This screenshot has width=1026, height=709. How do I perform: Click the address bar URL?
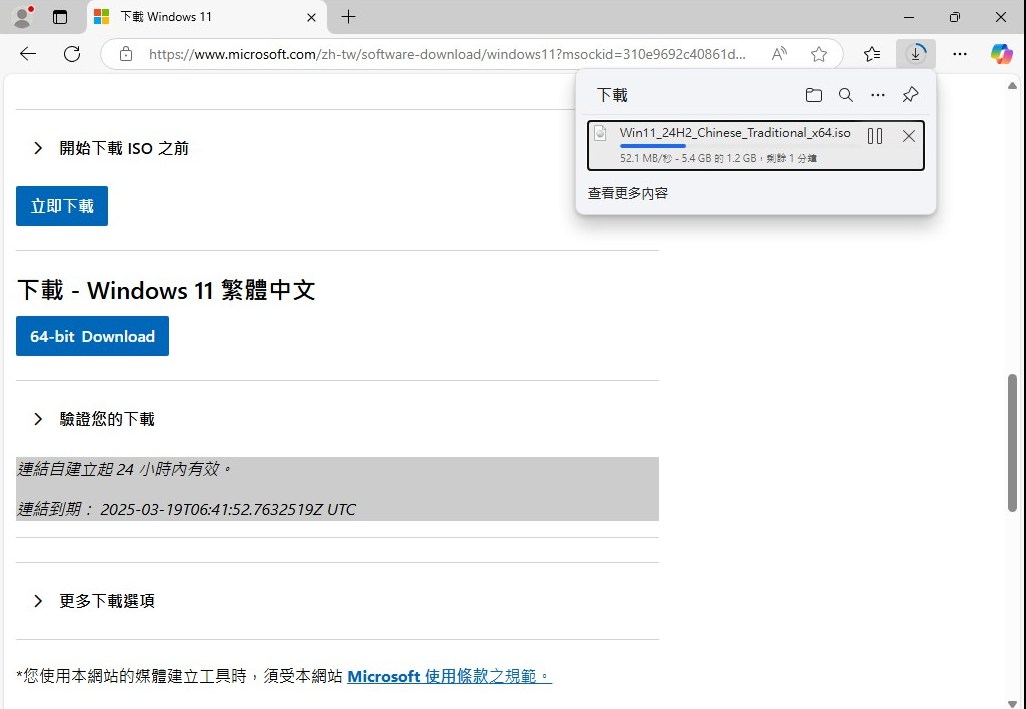point(447,54)
